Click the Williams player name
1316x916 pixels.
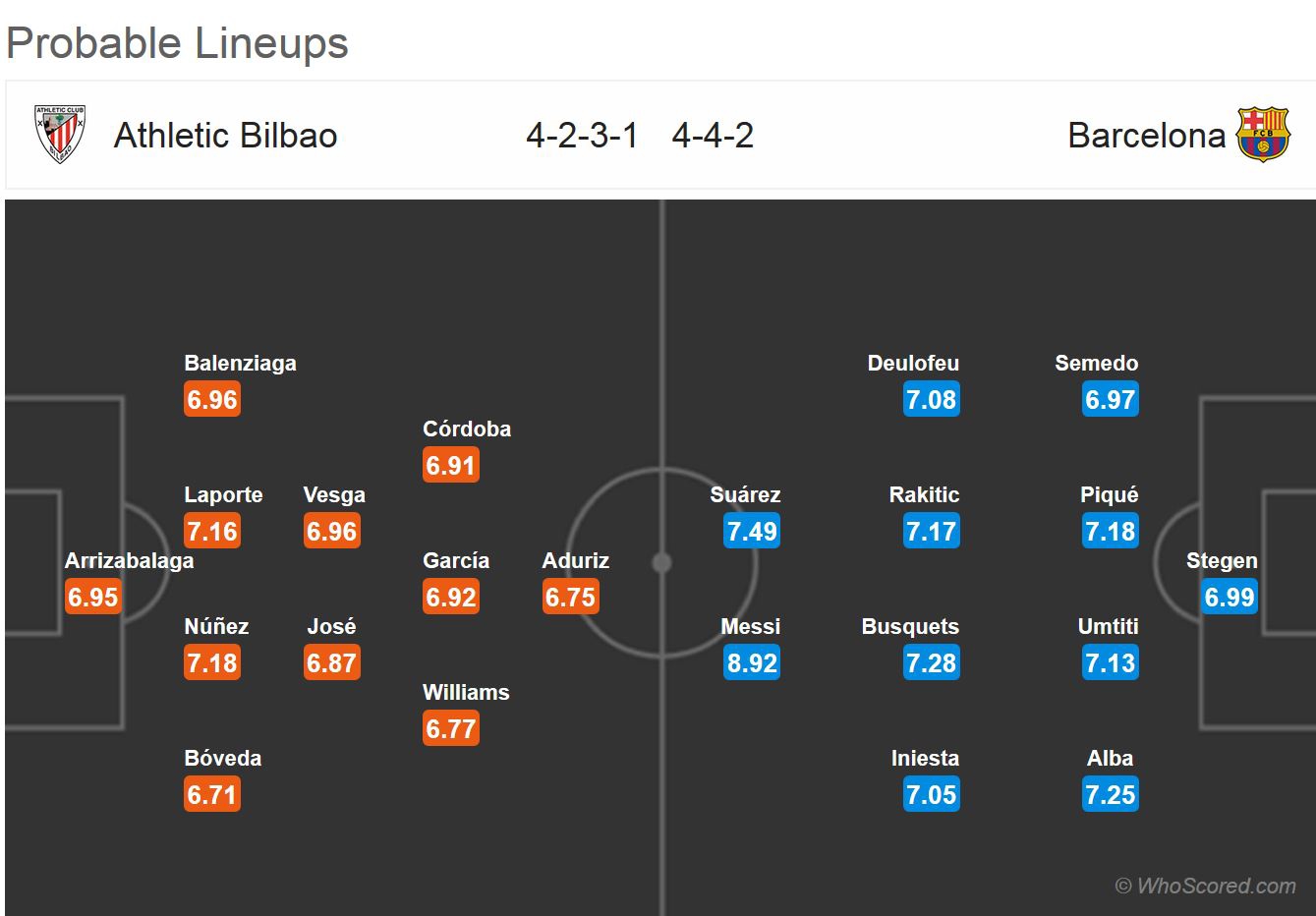[x=466, y=692]
